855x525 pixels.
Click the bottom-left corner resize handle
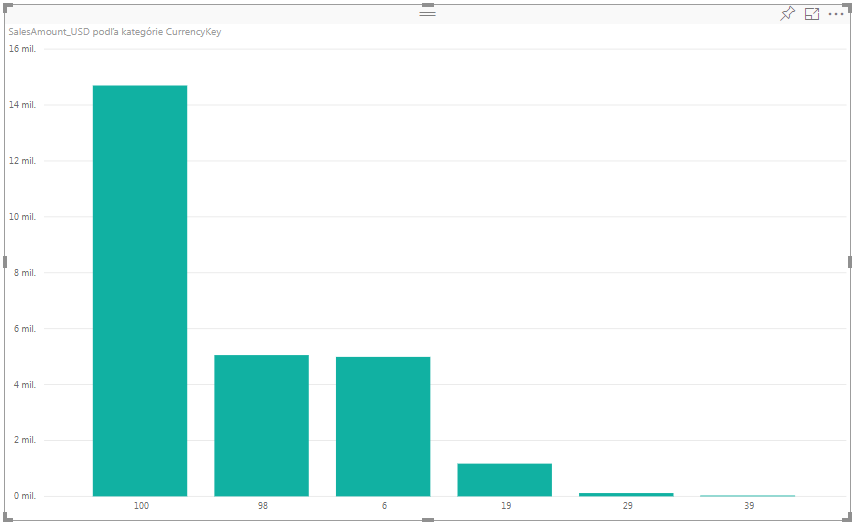[x=7, y=517]
